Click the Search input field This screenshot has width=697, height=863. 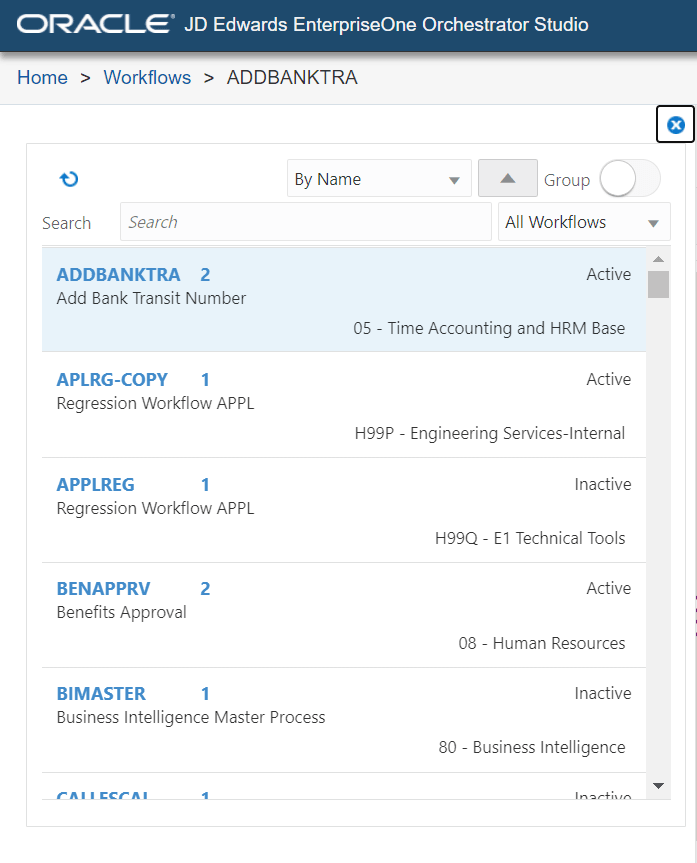click(x=305, y=222)
